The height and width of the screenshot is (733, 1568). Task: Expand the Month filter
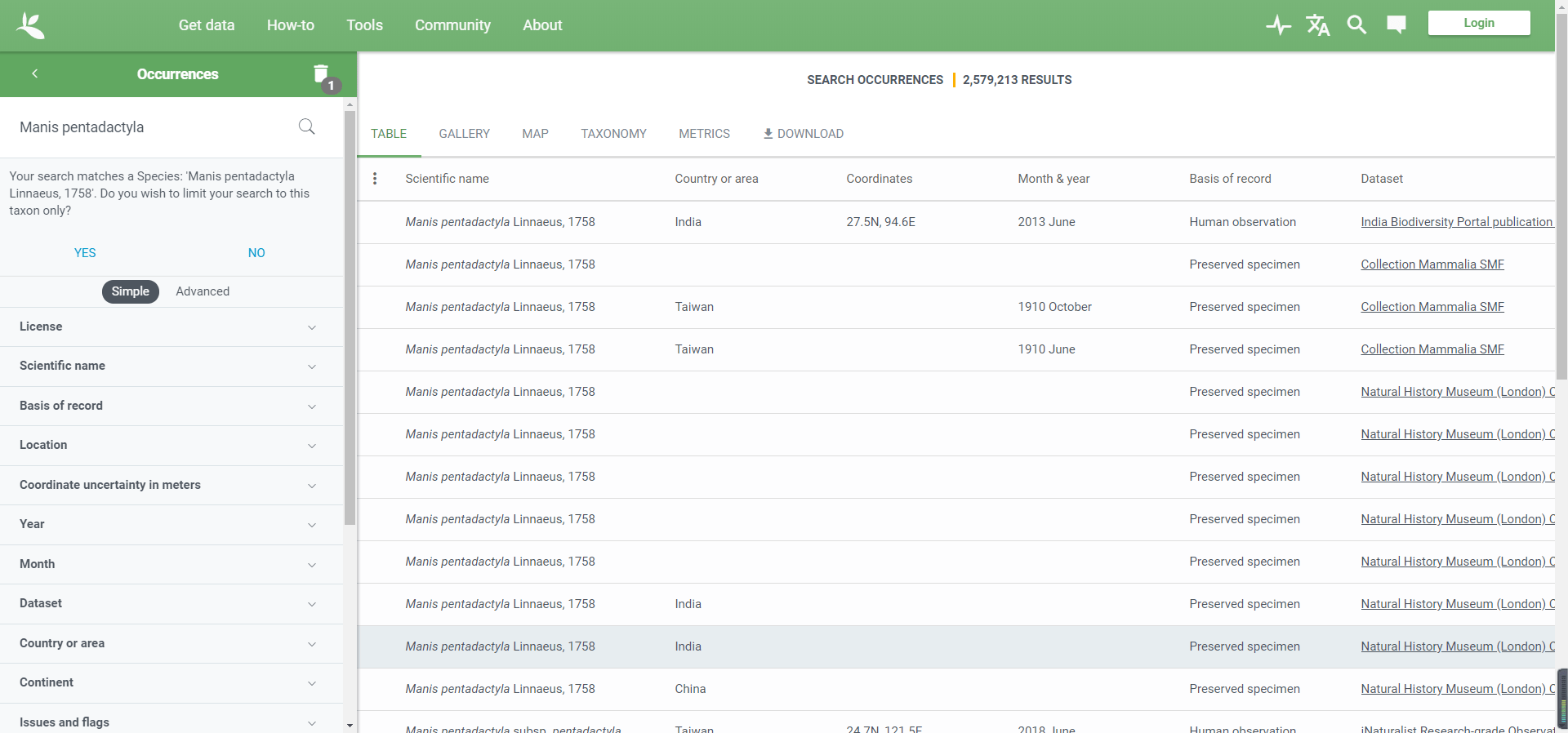point(171,564)
